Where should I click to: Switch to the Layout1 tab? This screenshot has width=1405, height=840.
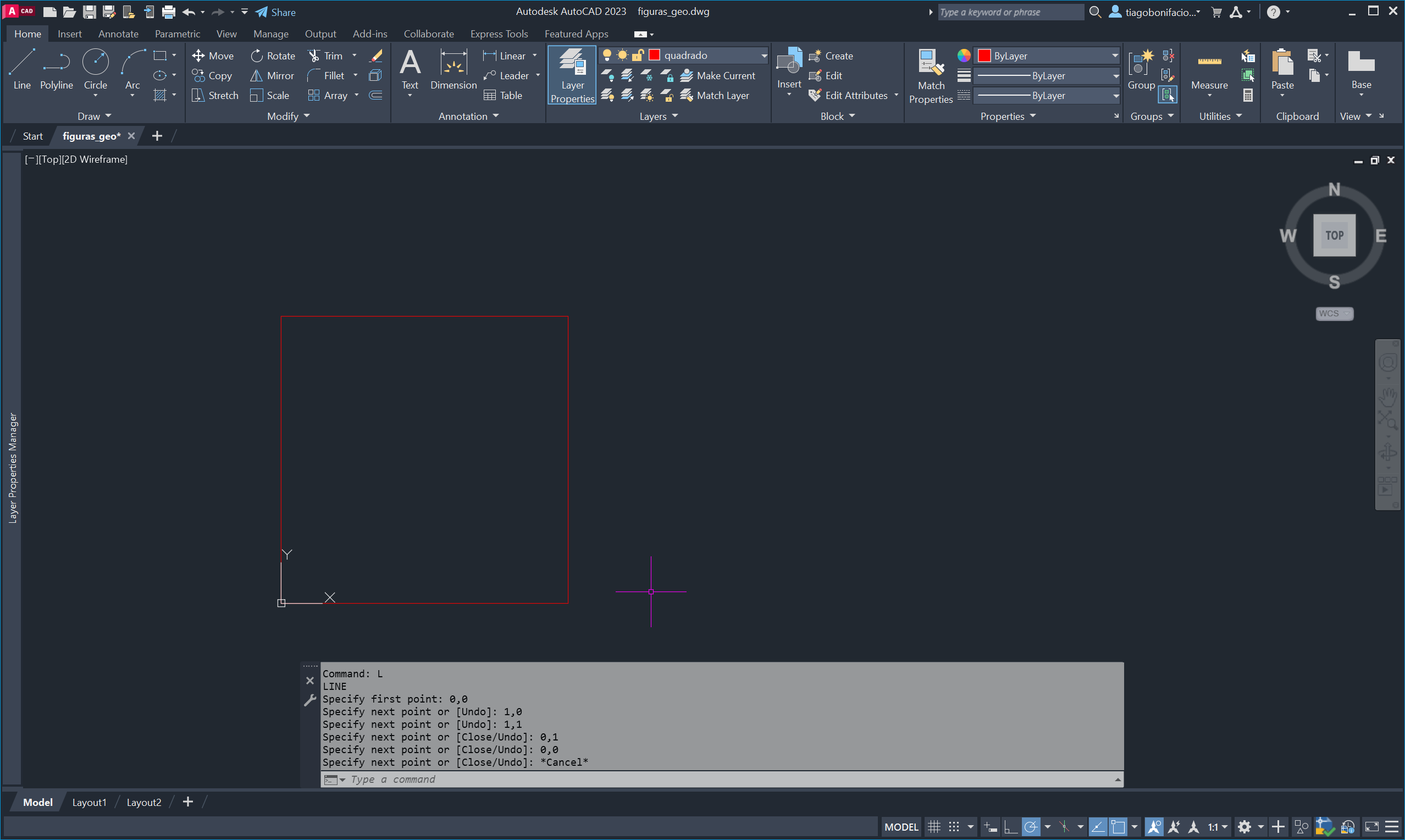89,802
